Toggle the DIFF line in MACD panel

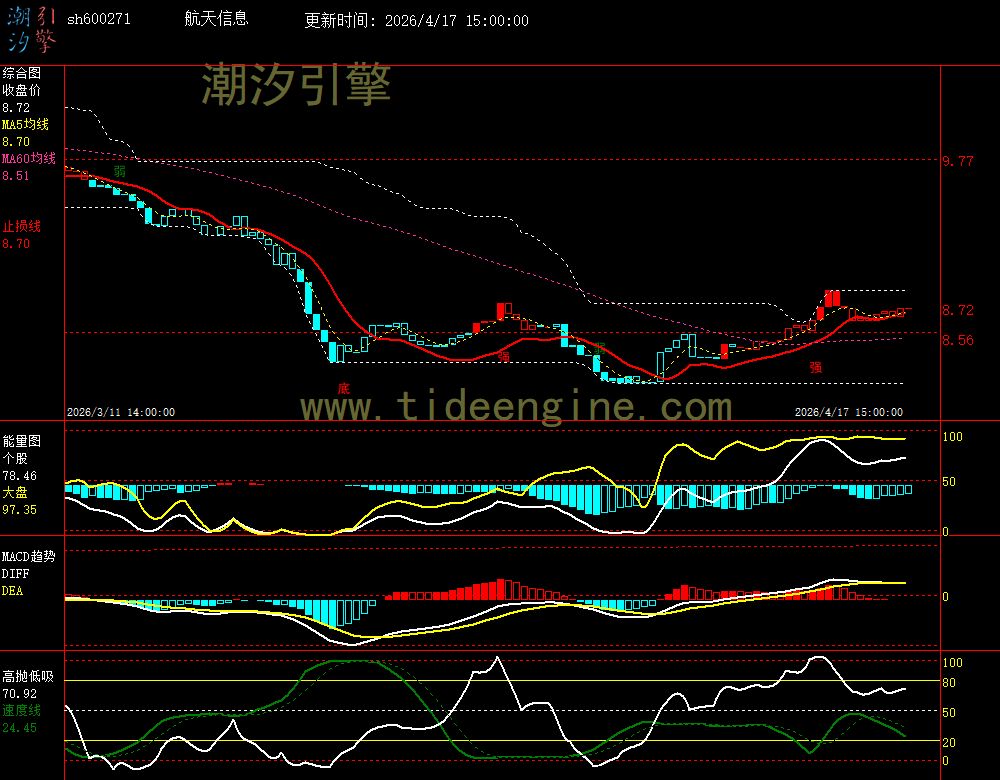pos(14,574)
